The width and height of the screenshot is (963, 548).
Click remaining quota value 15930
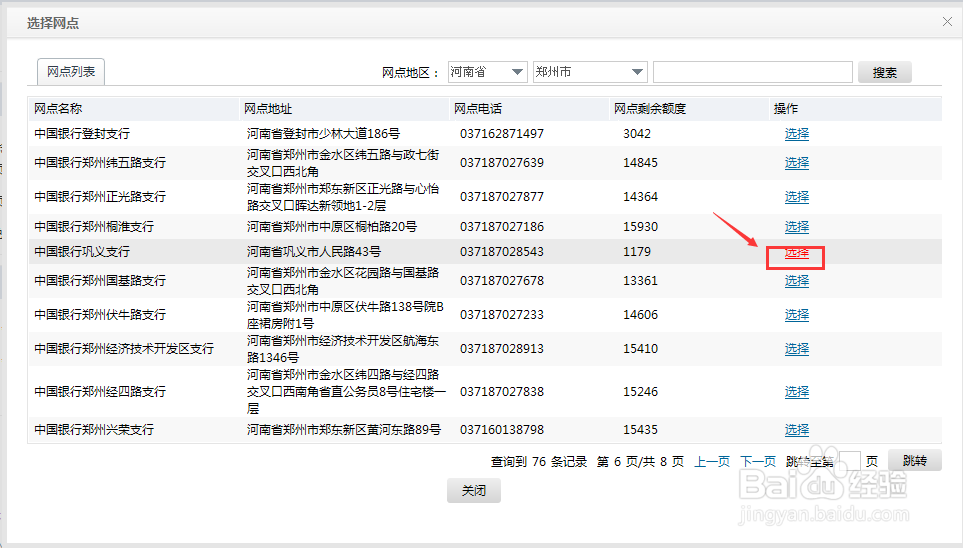[x=641, y=227]
